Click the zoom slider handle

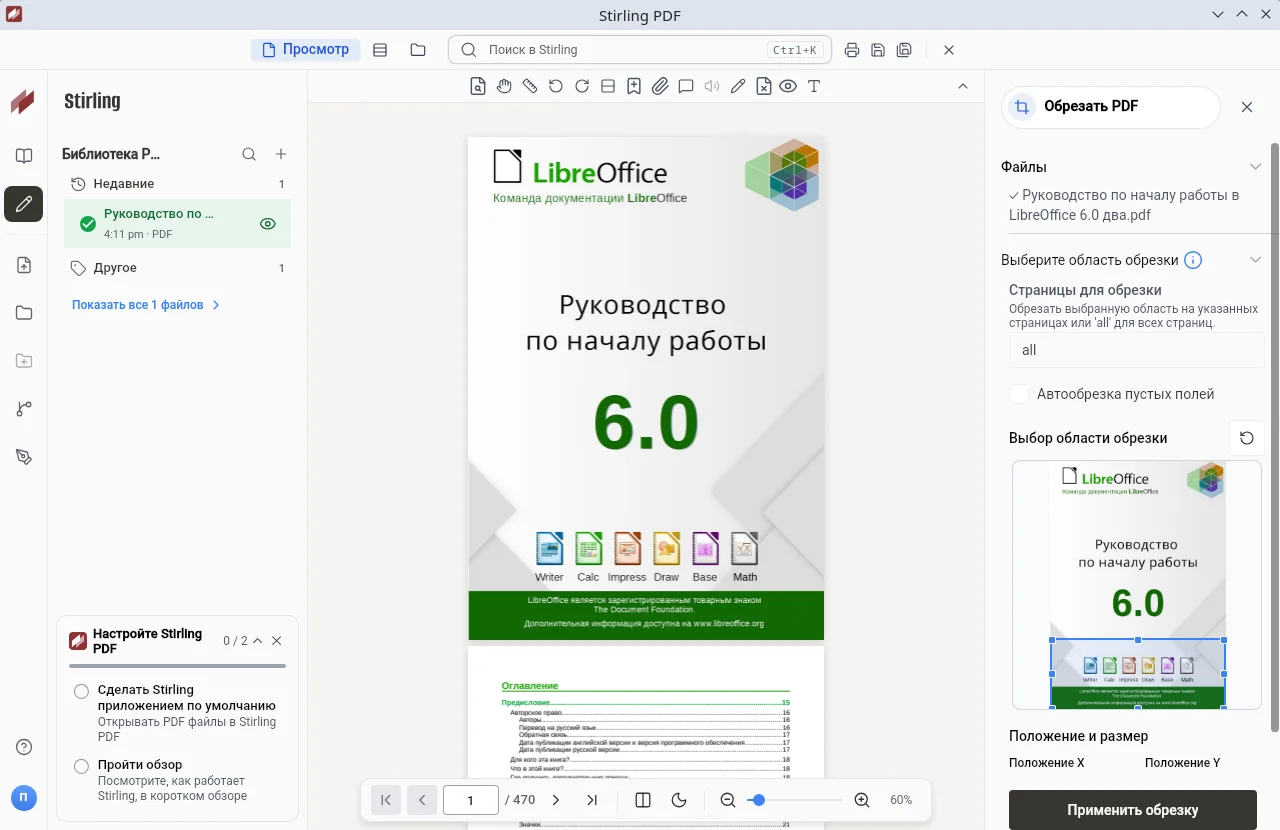click(759, 800)
